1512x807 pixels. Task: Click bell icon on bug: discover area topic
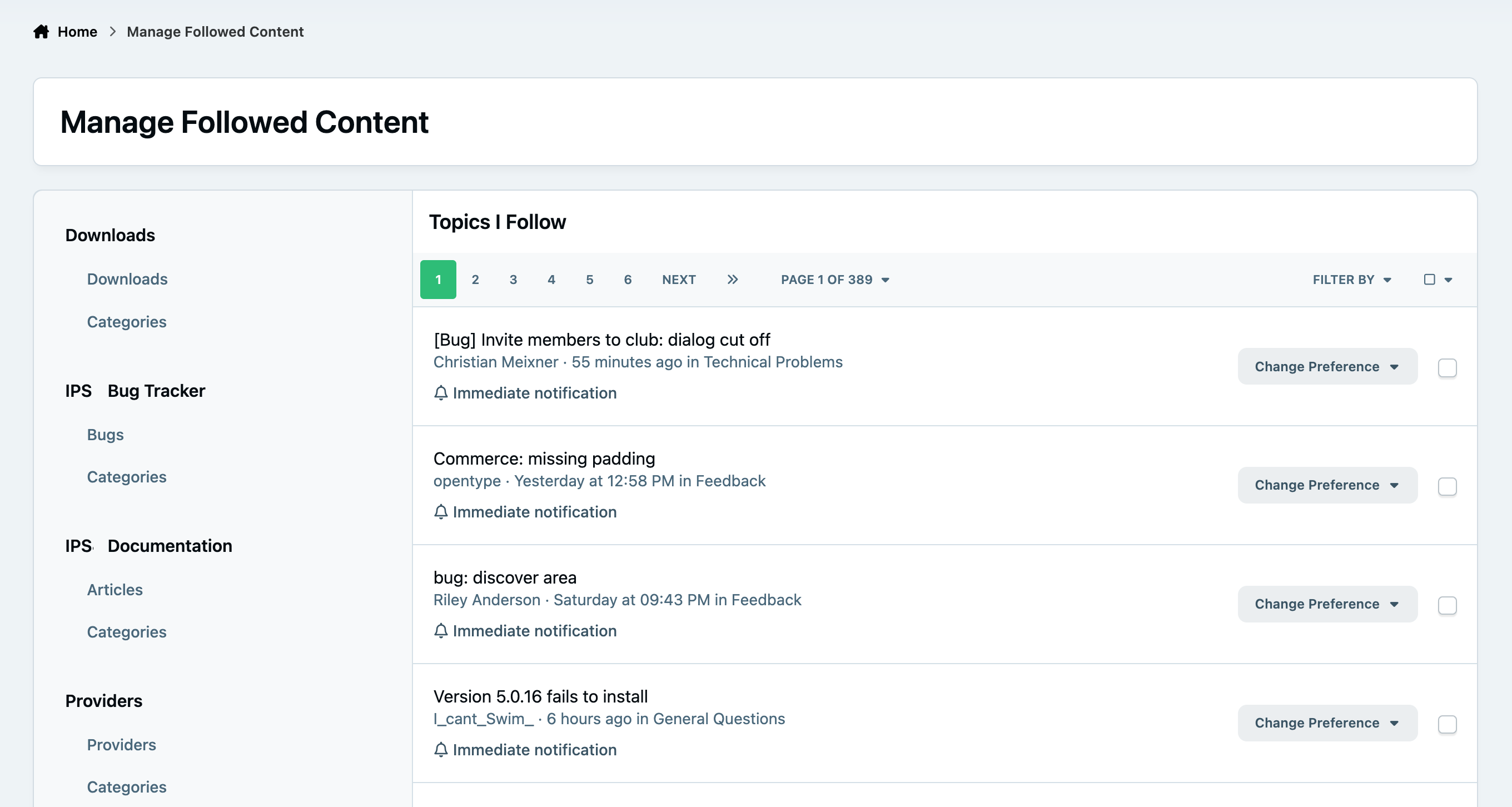[441, 630]
